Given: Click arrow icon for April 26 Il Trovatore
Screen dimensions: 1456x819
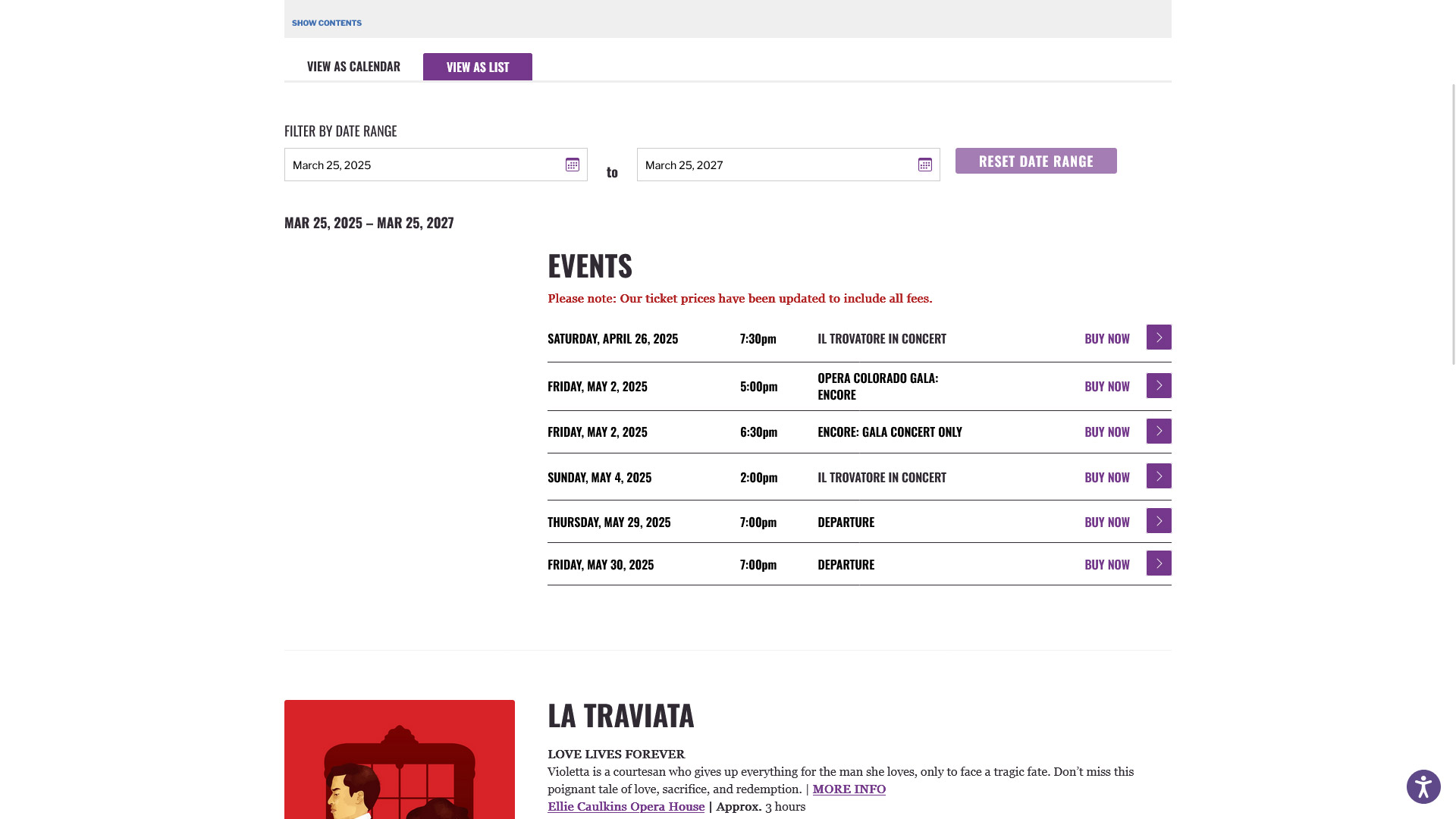Looking at the screenshot, I should 1158,337.
